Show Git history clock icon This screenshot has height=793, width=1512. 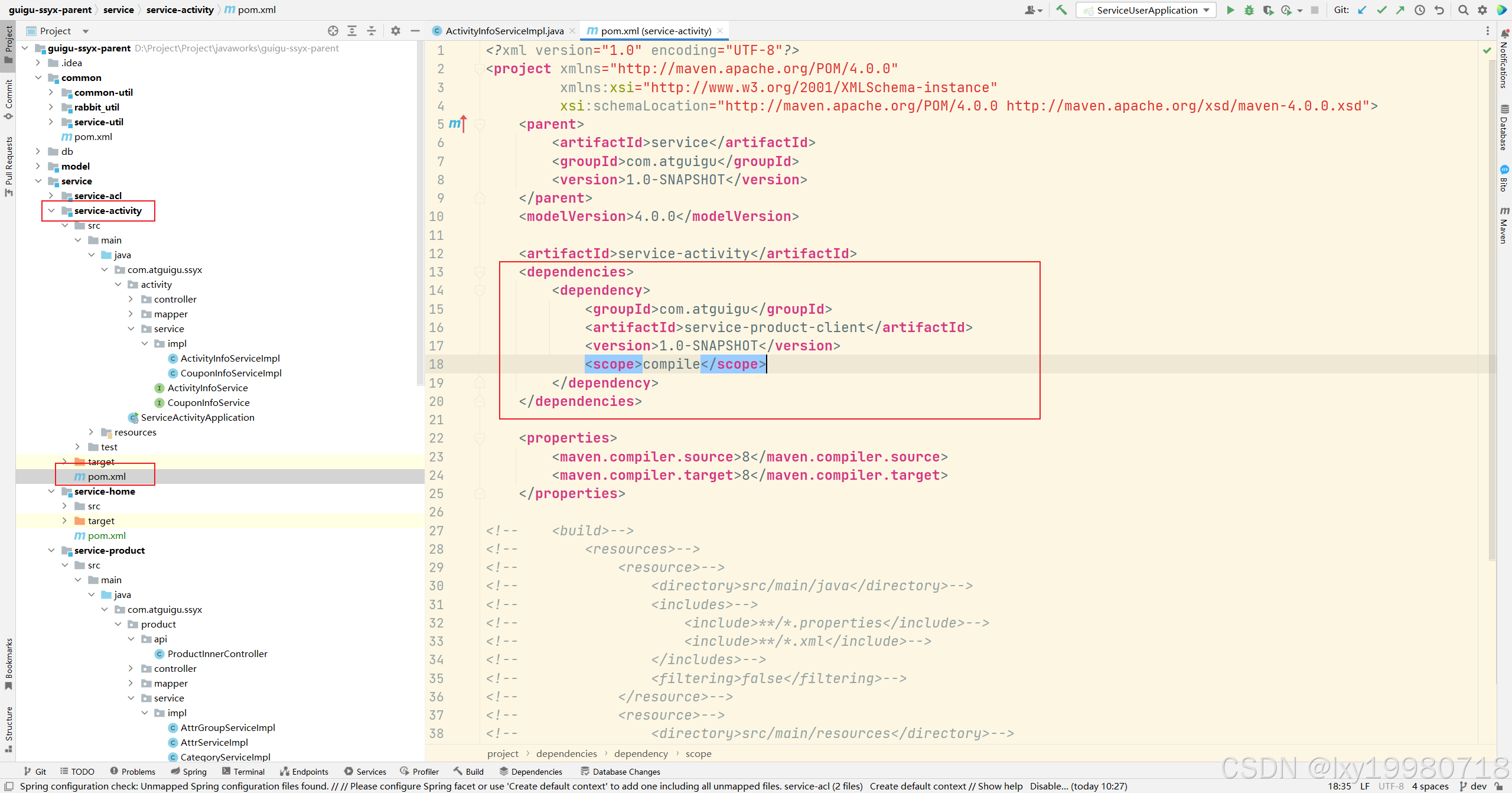point(1420,10)
